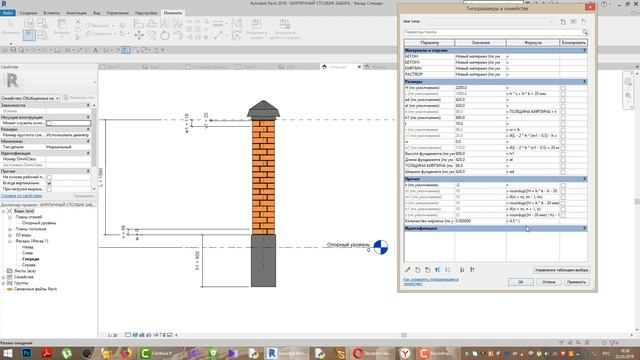Click the Text 'A' icon in quick access toolbar

(x=95, y=50)
